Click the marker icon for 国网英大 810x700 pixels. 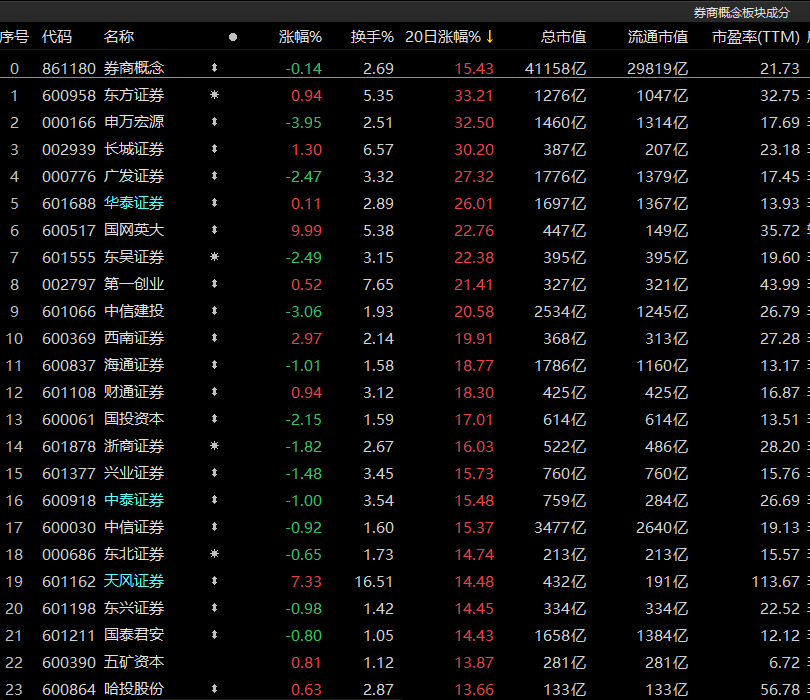(214, 230)
